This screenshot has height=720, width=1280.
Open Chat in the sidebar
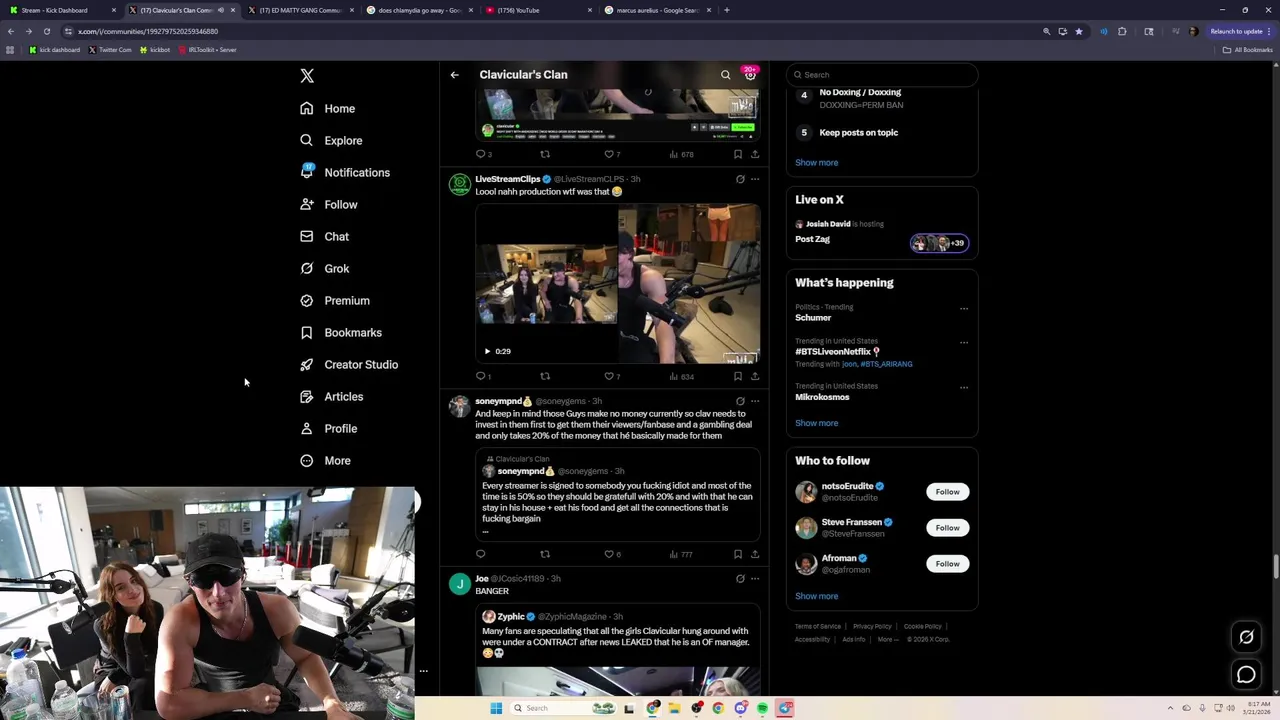point(324,236)
